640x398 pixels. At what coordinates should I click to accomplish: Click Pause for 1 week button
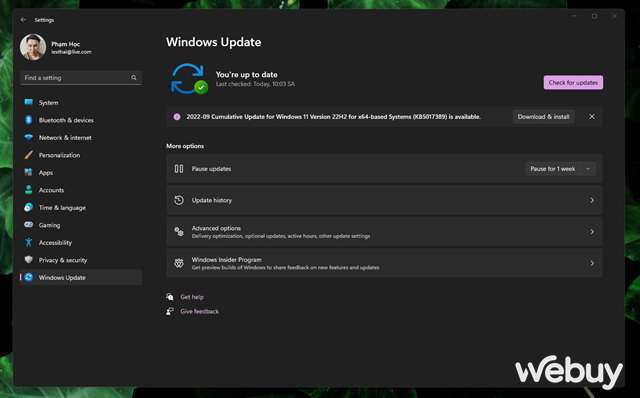[553, 169]
